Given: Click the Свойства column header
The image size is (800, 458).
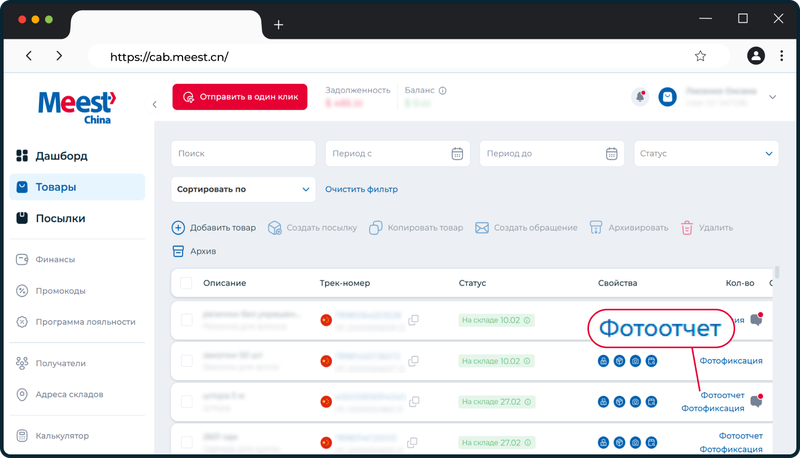Looking at the screenshot, I should coord(617,283).
